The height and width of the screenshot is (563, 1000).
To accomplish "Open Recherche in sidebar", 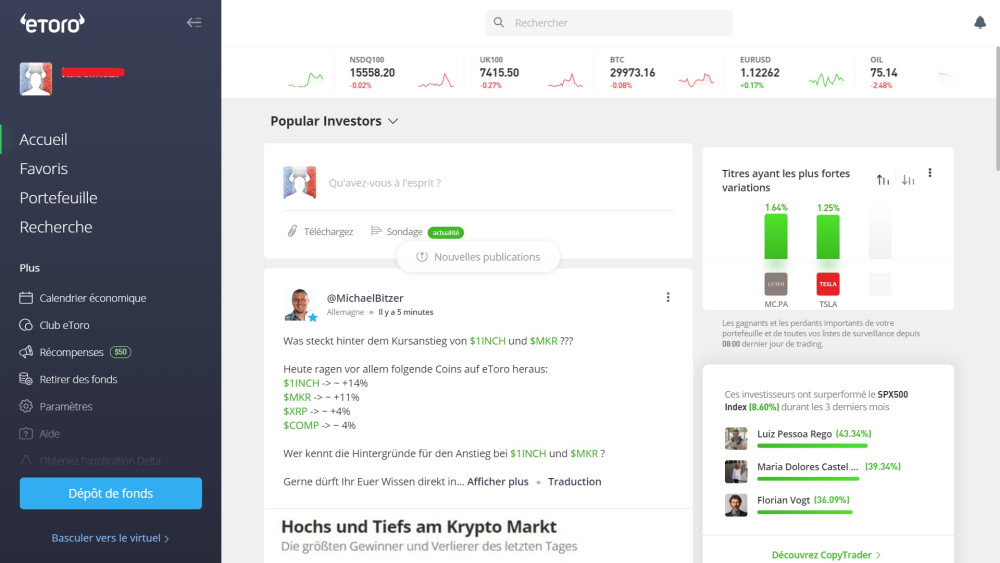I will pos(56,227).
